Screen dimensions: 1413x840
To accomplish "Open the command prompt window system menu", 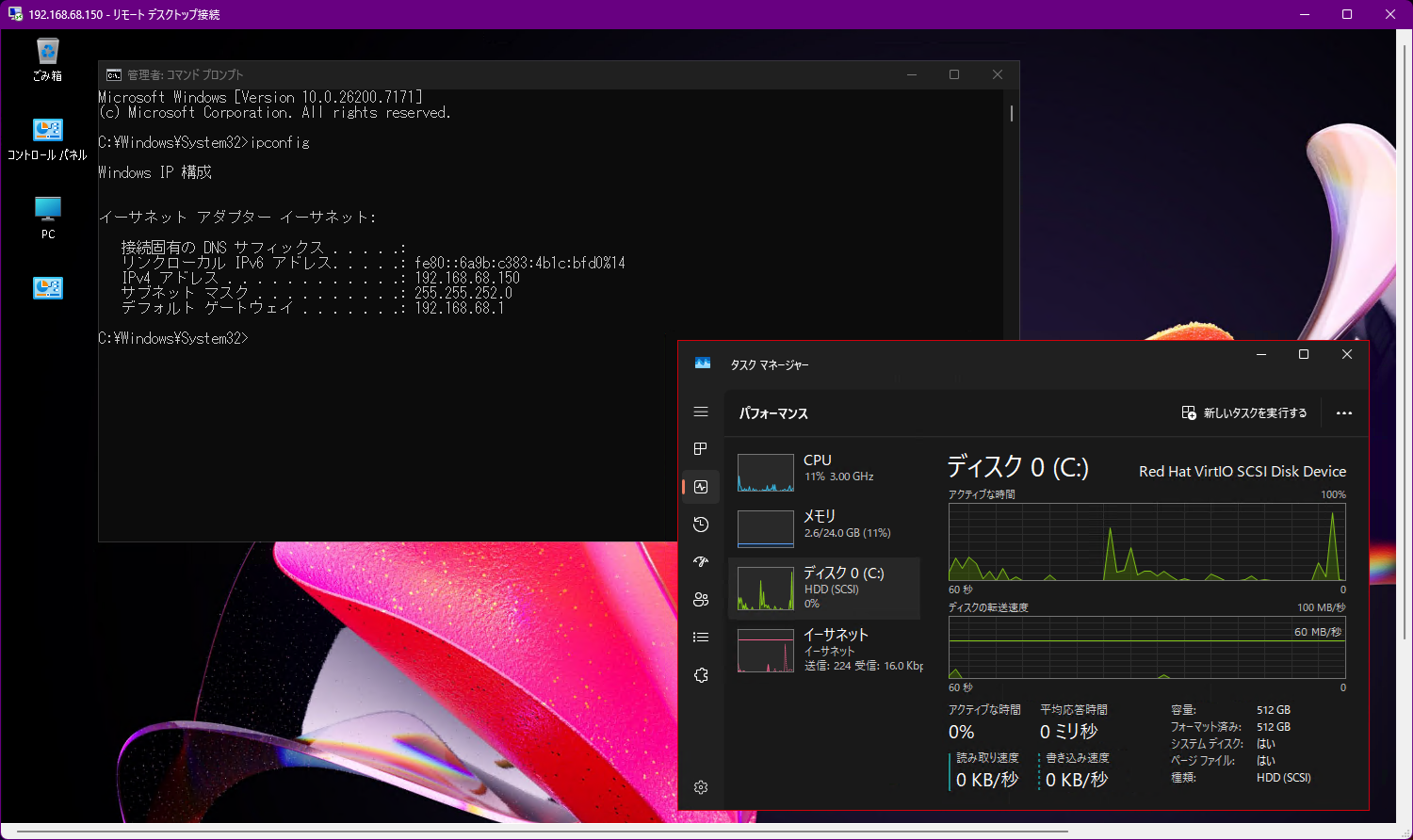I will click(x=114, y=74).
